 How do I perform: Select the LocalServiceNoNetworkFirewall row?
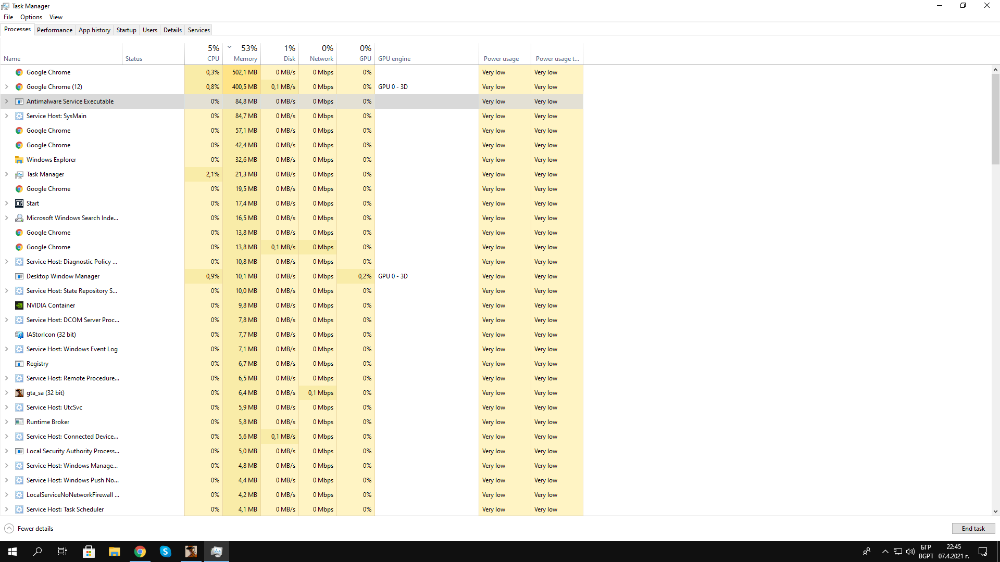(x=291, y=495)
